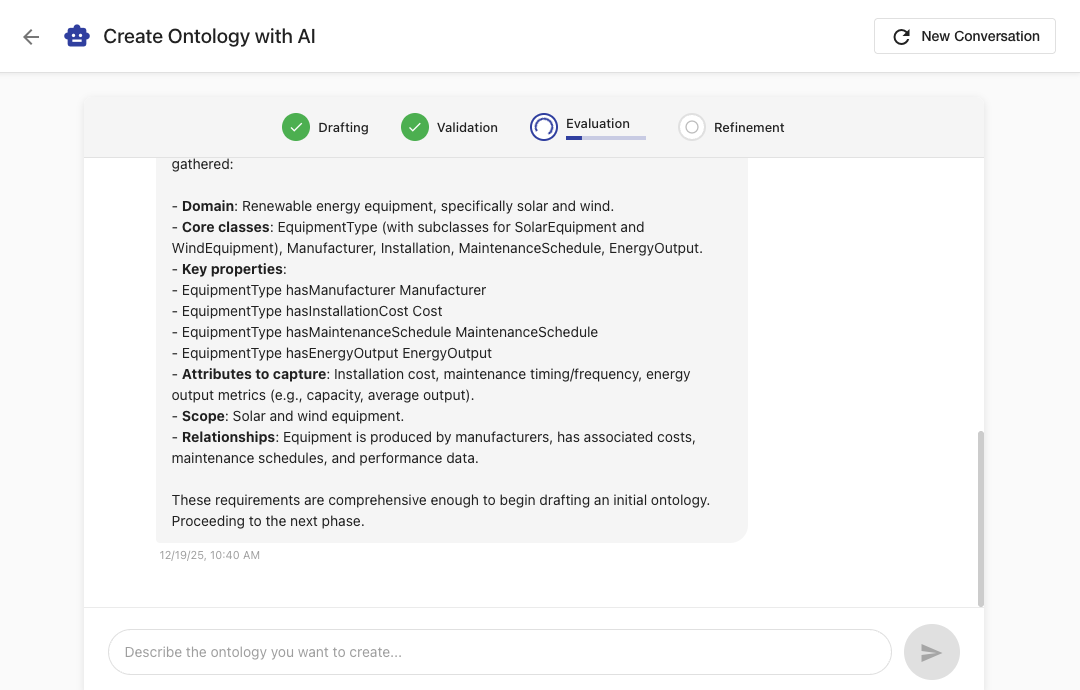1080x690 pixels.
Task: Start a New Conversation
Action: pos(965,36)
